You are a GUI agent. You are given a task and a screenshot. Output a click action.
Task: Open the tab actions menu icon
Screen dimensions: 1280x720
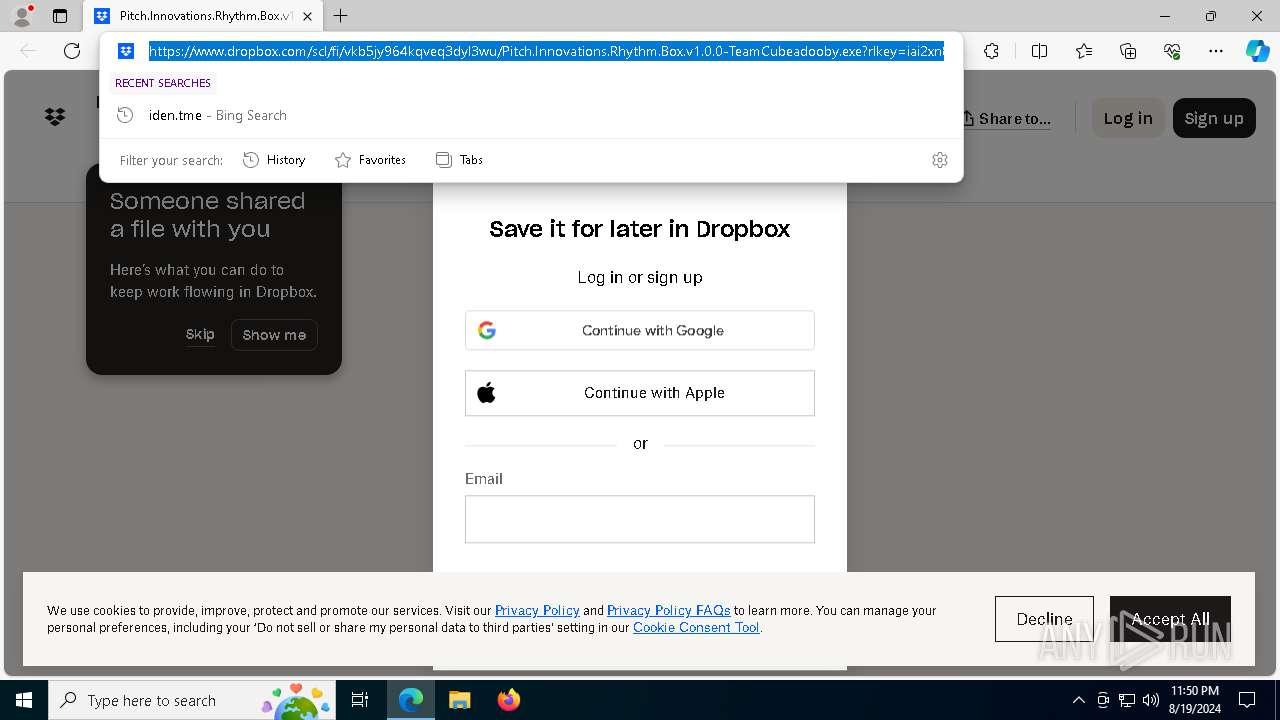(60, 16)
